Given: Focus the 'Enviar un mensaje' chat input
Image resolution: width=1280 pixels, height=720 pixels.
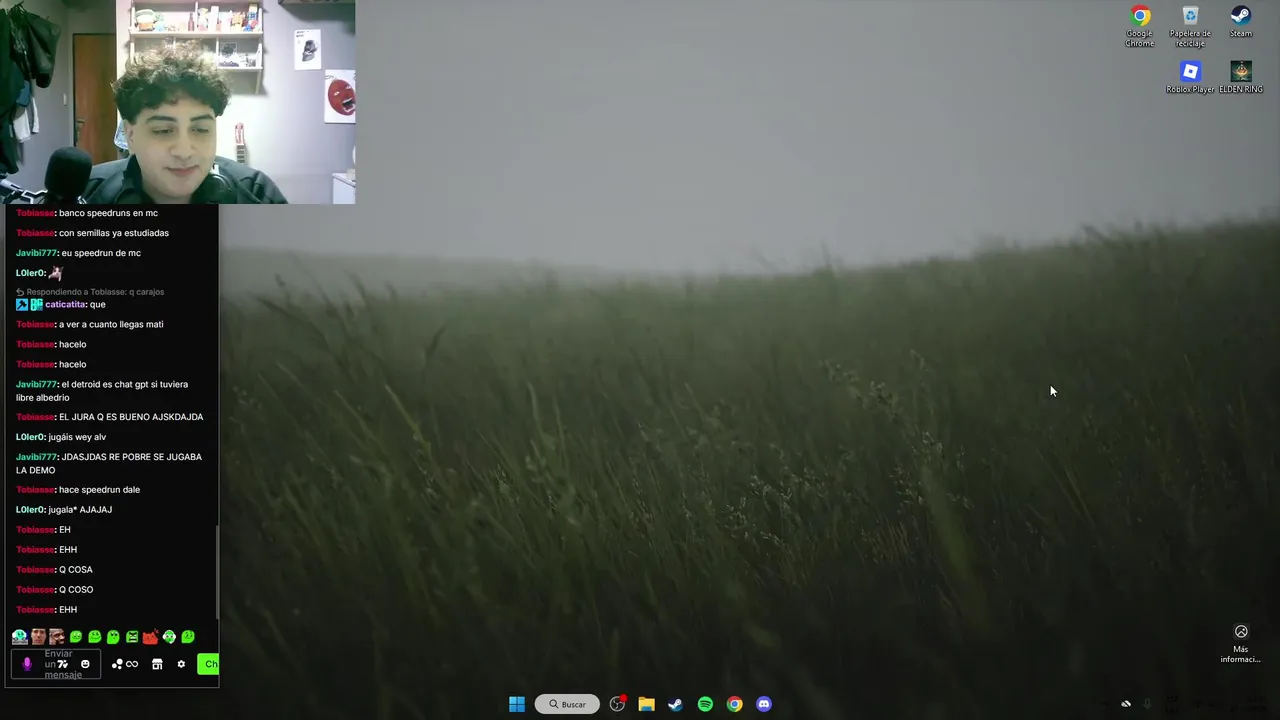Looking at the screenshot, I should tap(56, 664).
